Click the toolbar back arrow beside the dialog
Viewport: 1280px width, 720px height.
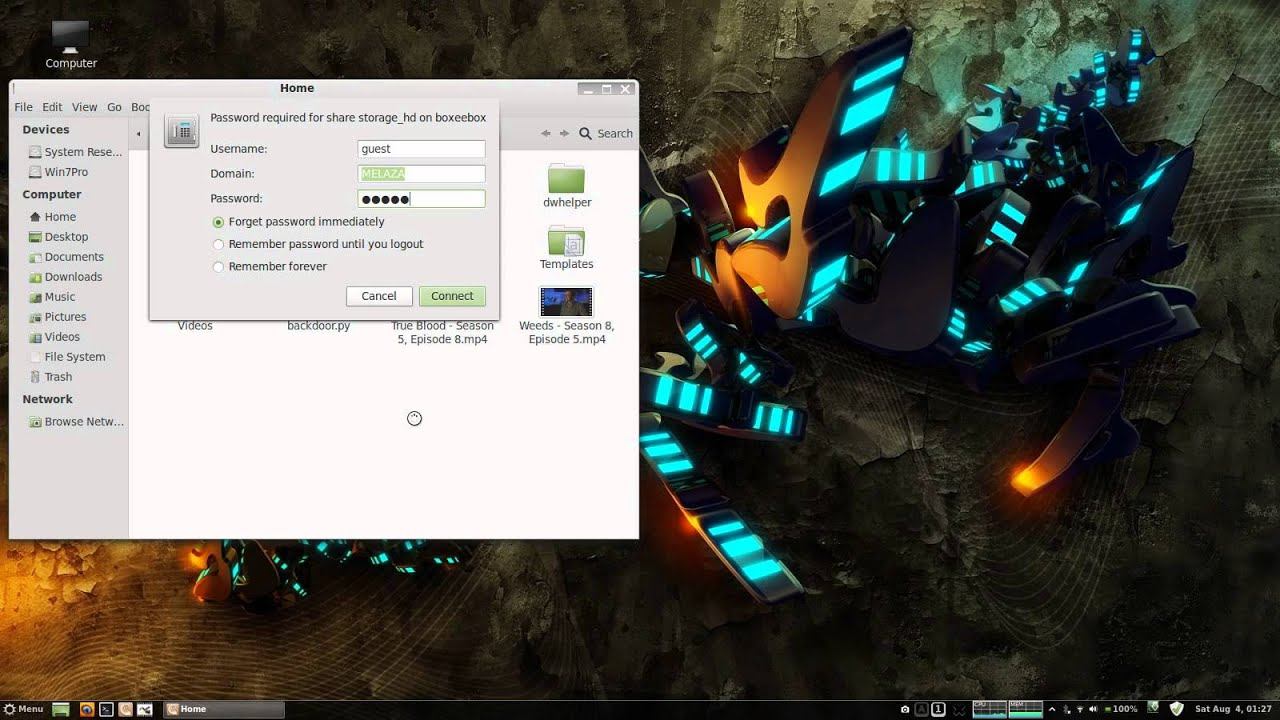pos(139,134)
